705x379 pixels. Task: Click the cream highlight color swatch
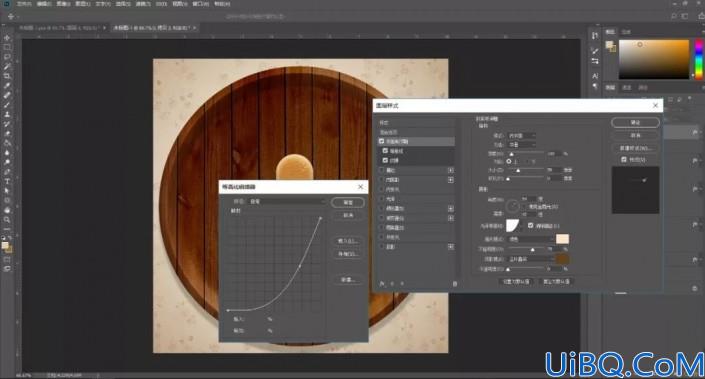point(562,239)
